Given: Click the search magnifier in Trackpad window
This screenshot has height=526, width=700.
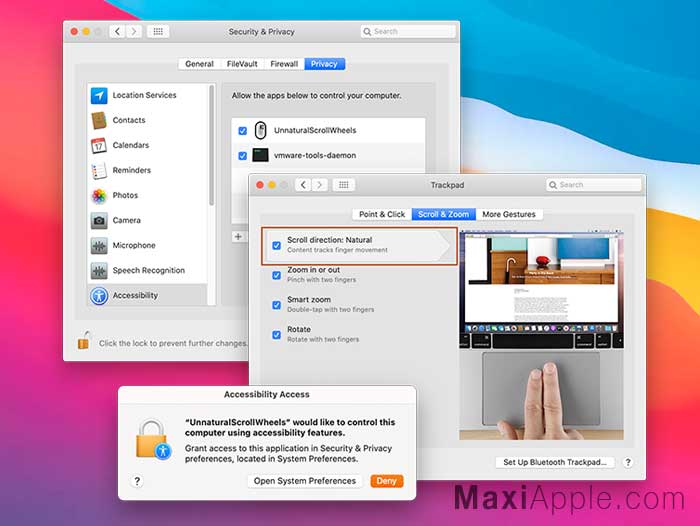Looking at the screenshot, I should (553, 185).
